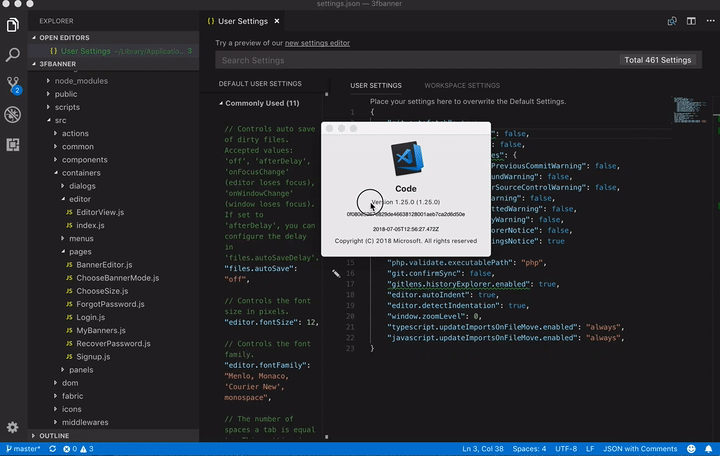Screen dimensions: 720x456
Task: Click the "git.confirmSync" setting line
Action: pos(441,273)
